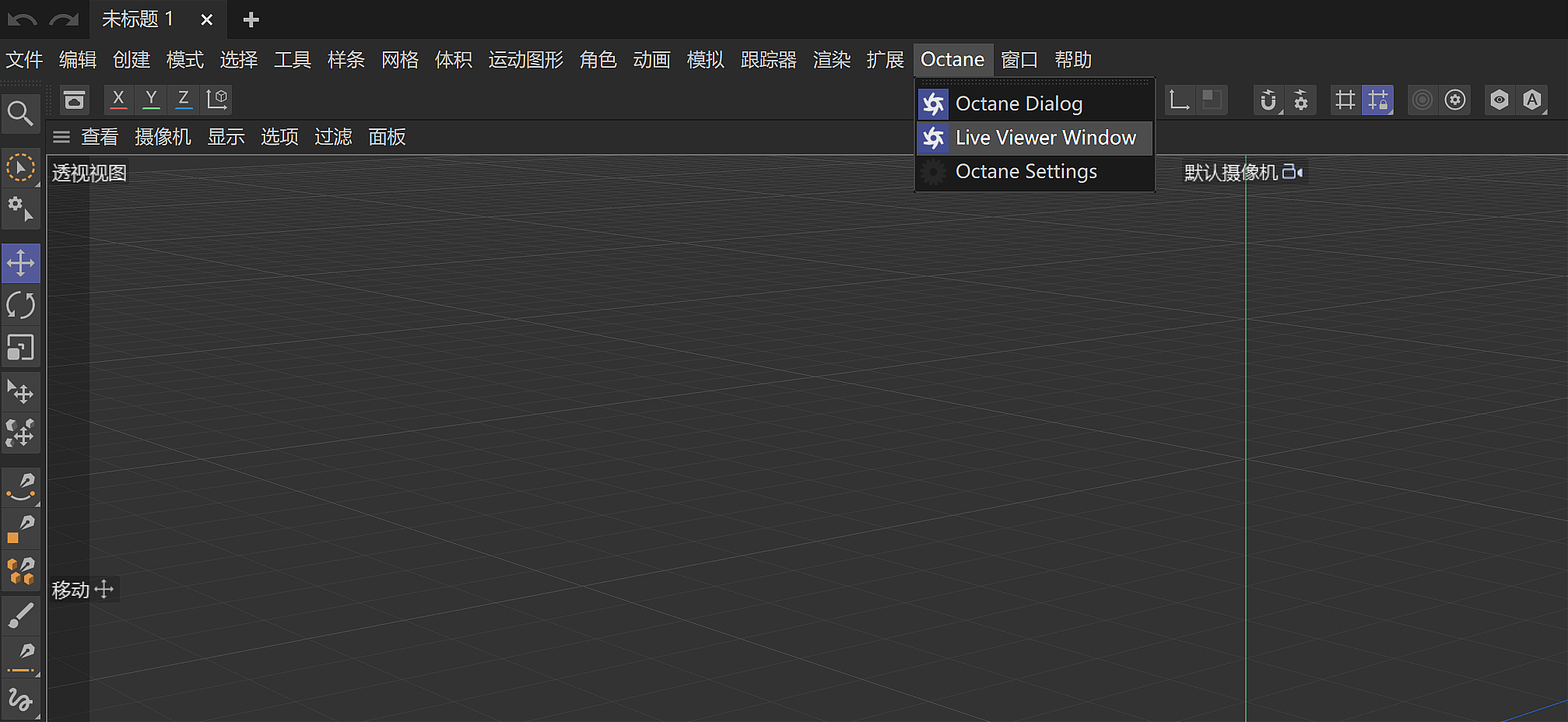Open the asset browser icon
This screenshot has width=1568, height=722.
coord(75,100)
